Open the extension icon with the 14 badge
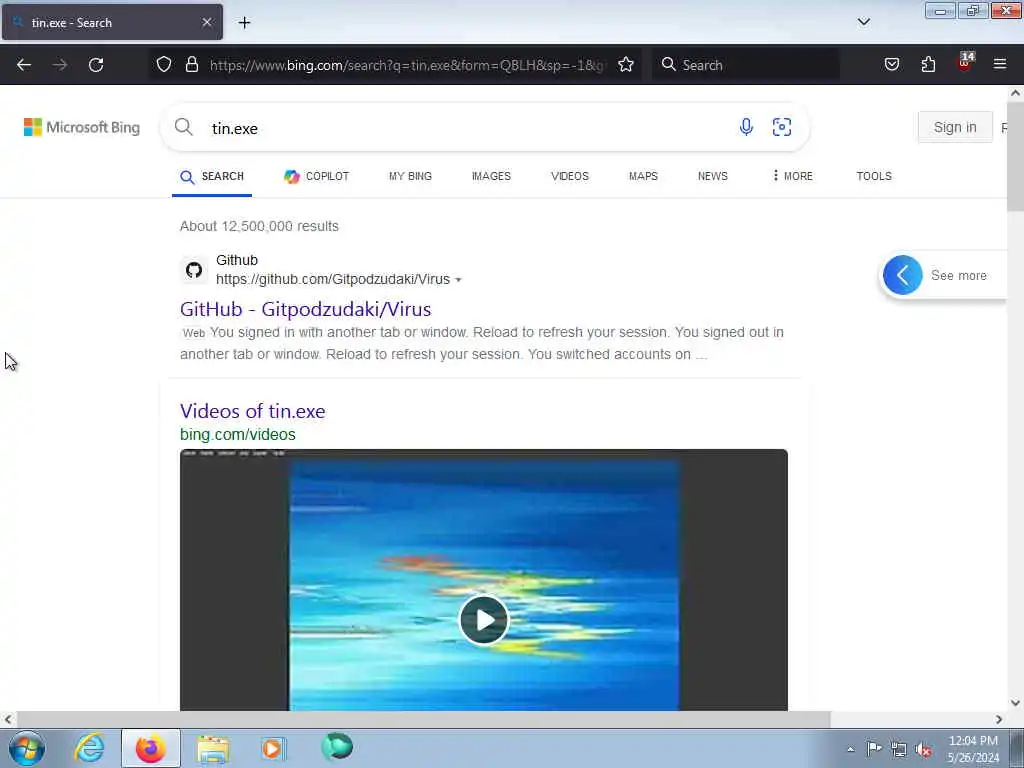The width and height of the screenshot is (1024, 768). [x=965, y=63]
